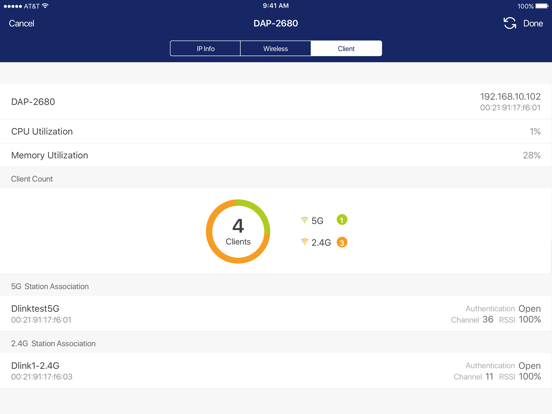This screenshot has width=552, height=414.
Task: Tap the Cancel button
Action: [21, 24]
